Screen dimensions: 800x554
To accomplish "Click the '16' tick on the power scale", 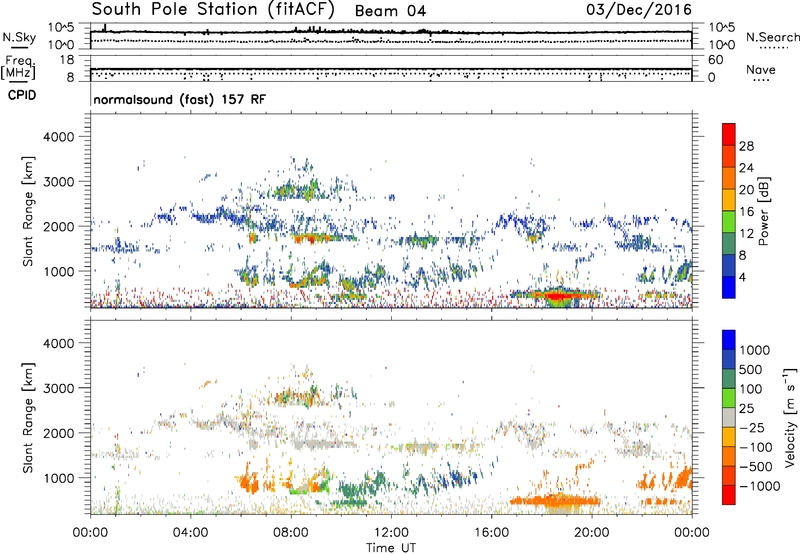I will pos(746,212).
